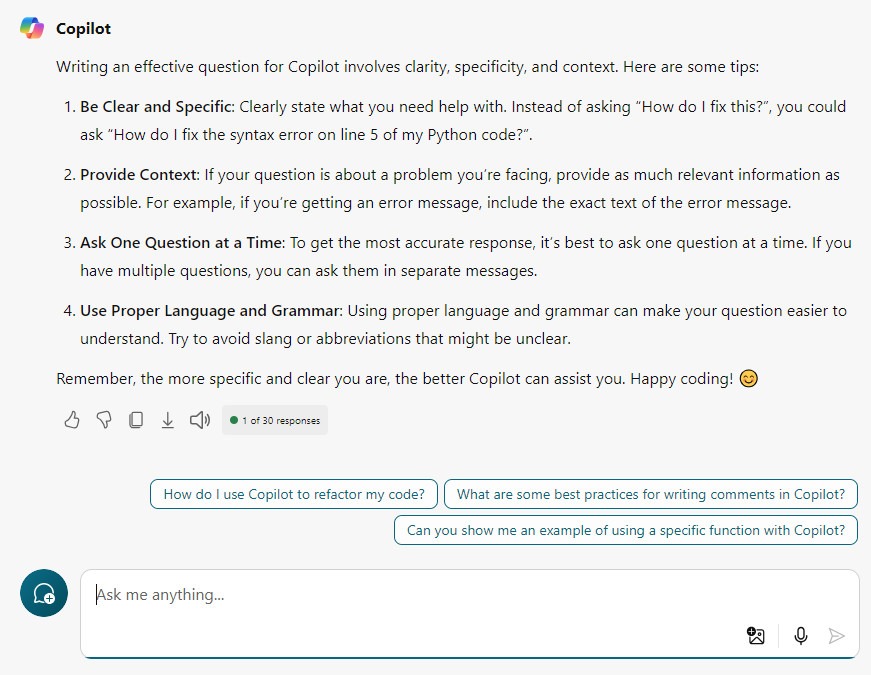Pick 'example of using a specific function' suggestion
Image resolution: width=871 pixels, height=675 pixels.
pos(626,530)
